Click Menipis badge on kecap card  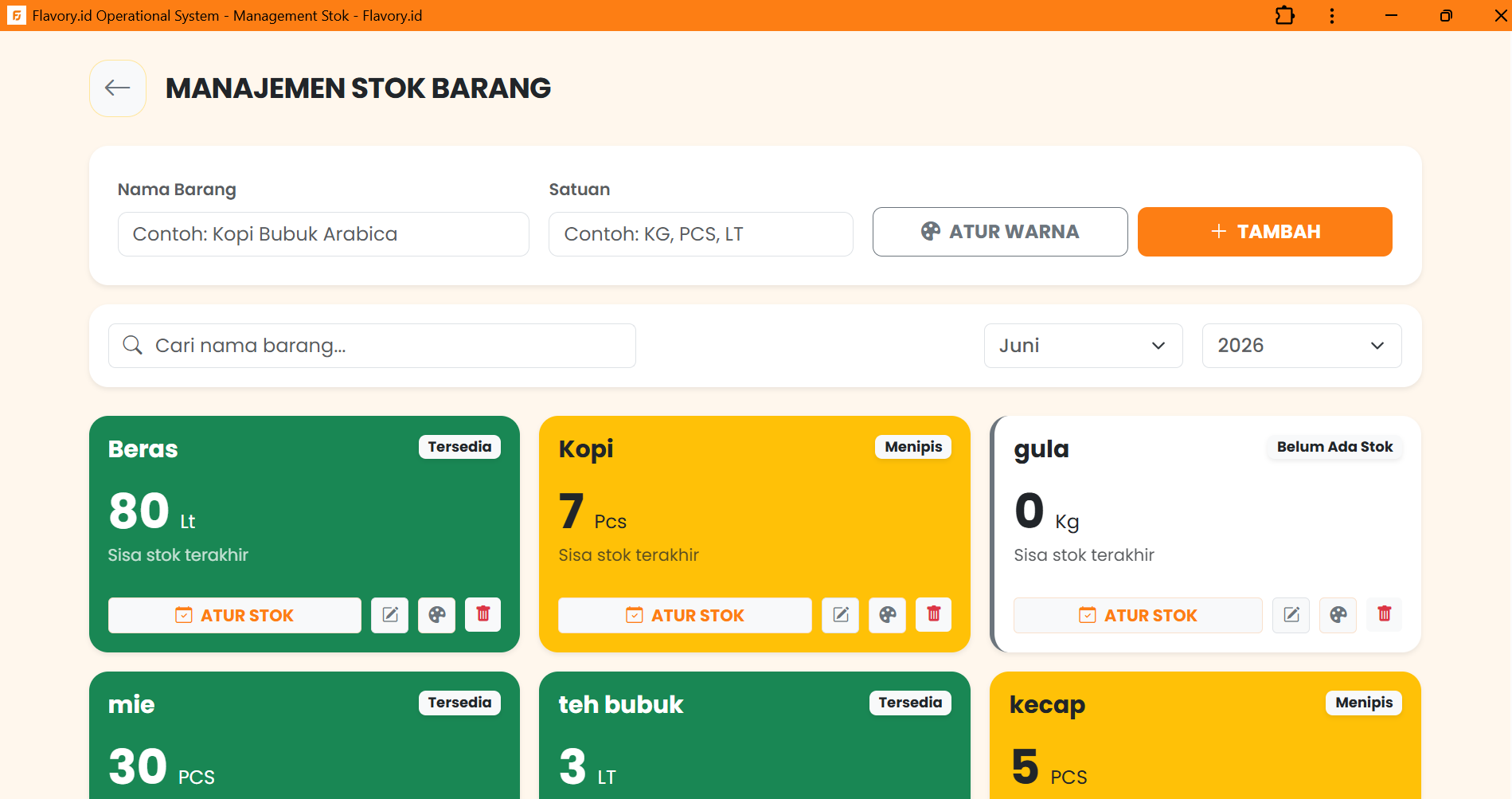click(1364, 703)
